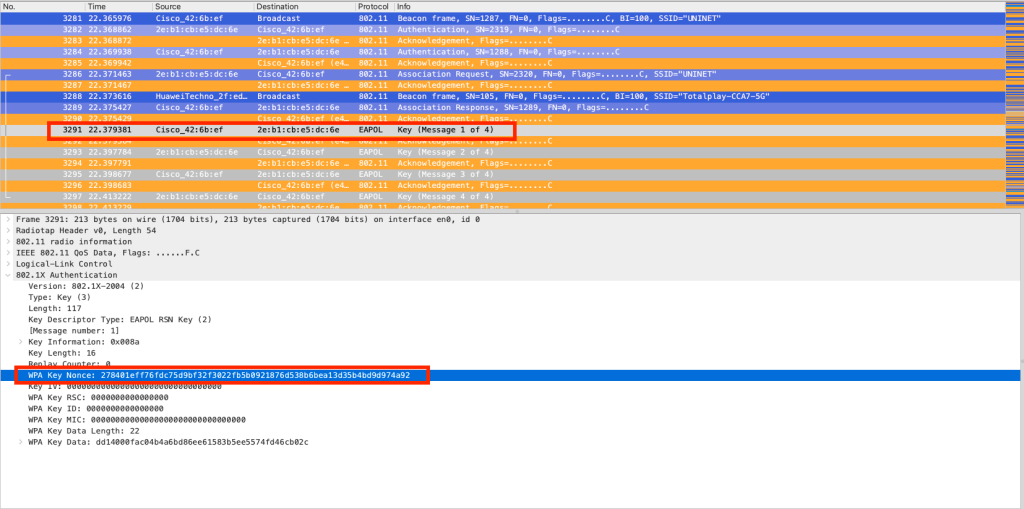Viewport: 1024px width, 509px height.
Task: Expand 802.11 radio information section
Action: click(9, 241)
